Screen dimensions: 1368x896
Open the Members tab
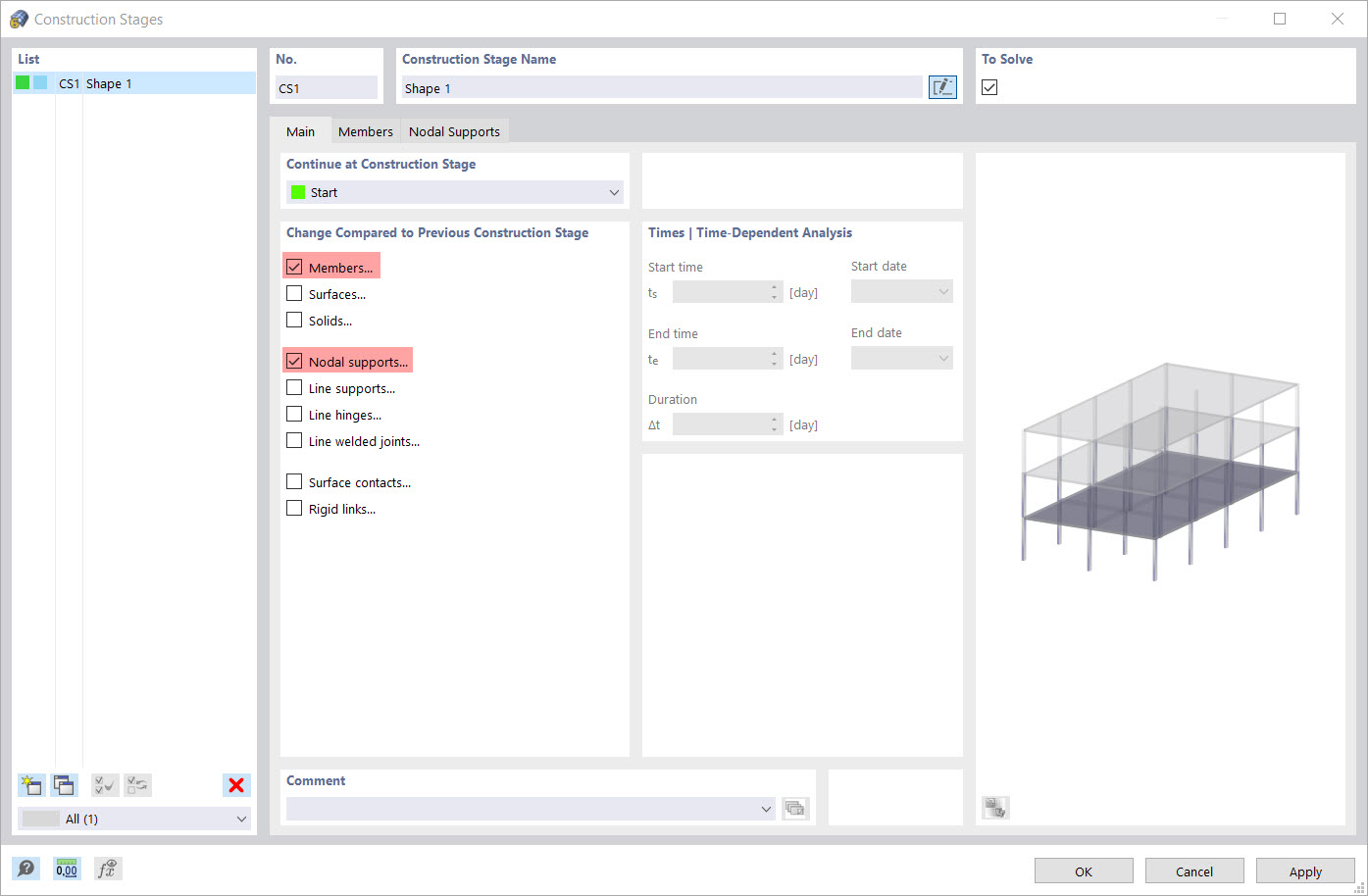click(365, 130)
